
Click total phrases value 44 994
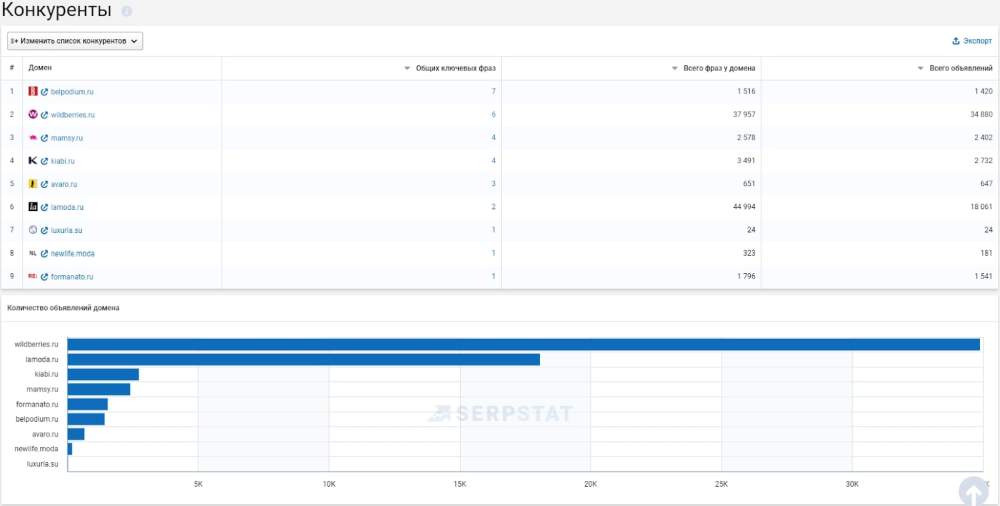[x=744, y=207]
